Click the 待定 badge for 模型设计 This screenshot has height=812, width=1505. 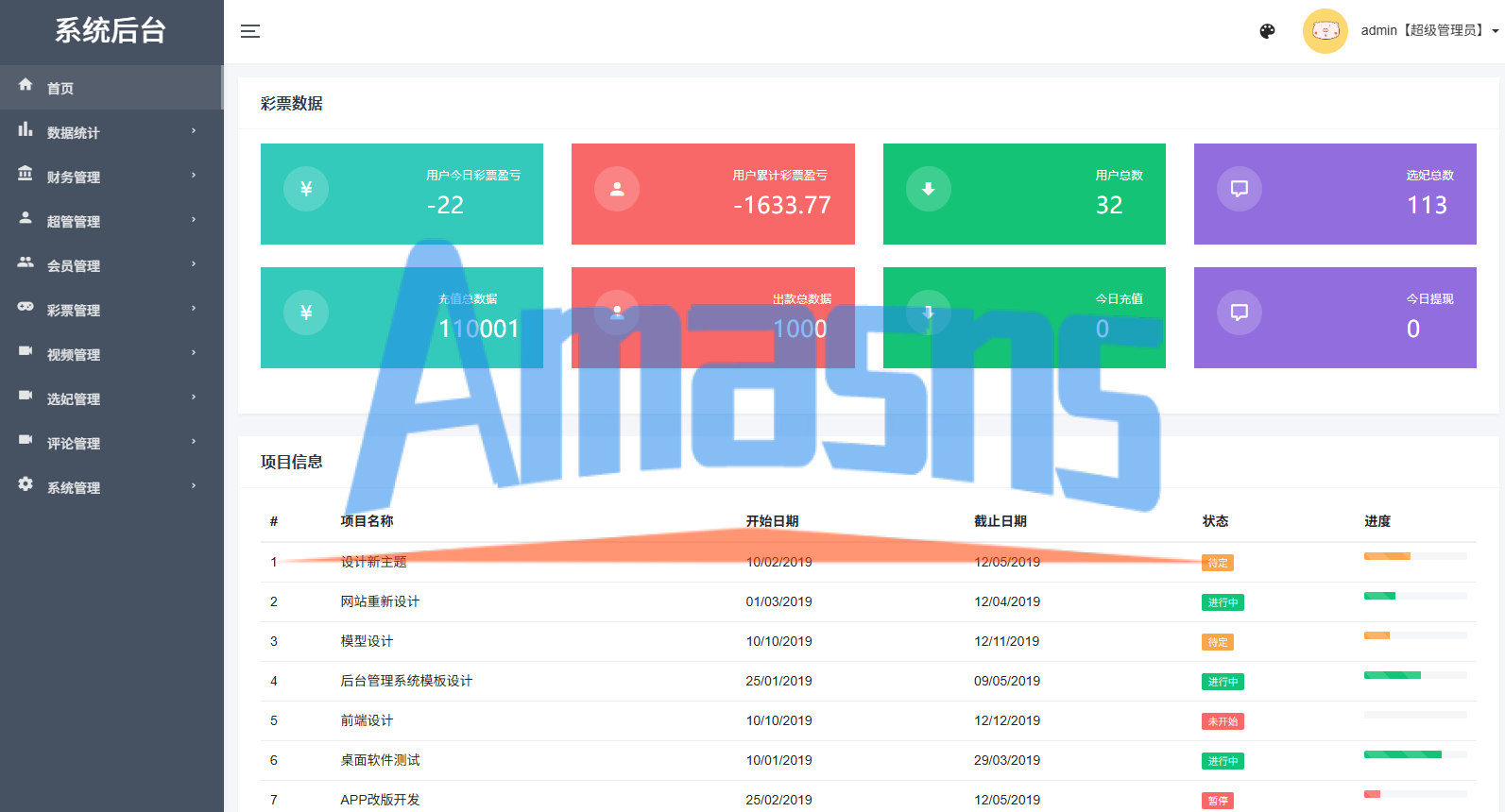pyautogui.click(x=1218, y=642)
